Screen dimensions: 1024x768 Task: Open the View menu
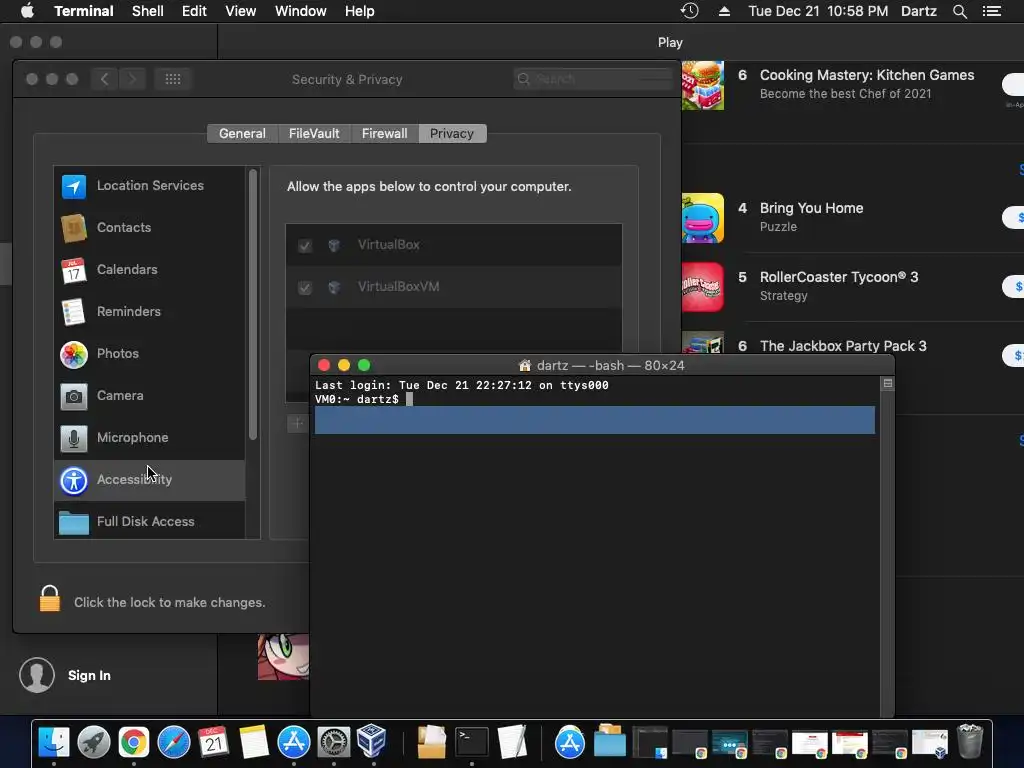(240, 11)
